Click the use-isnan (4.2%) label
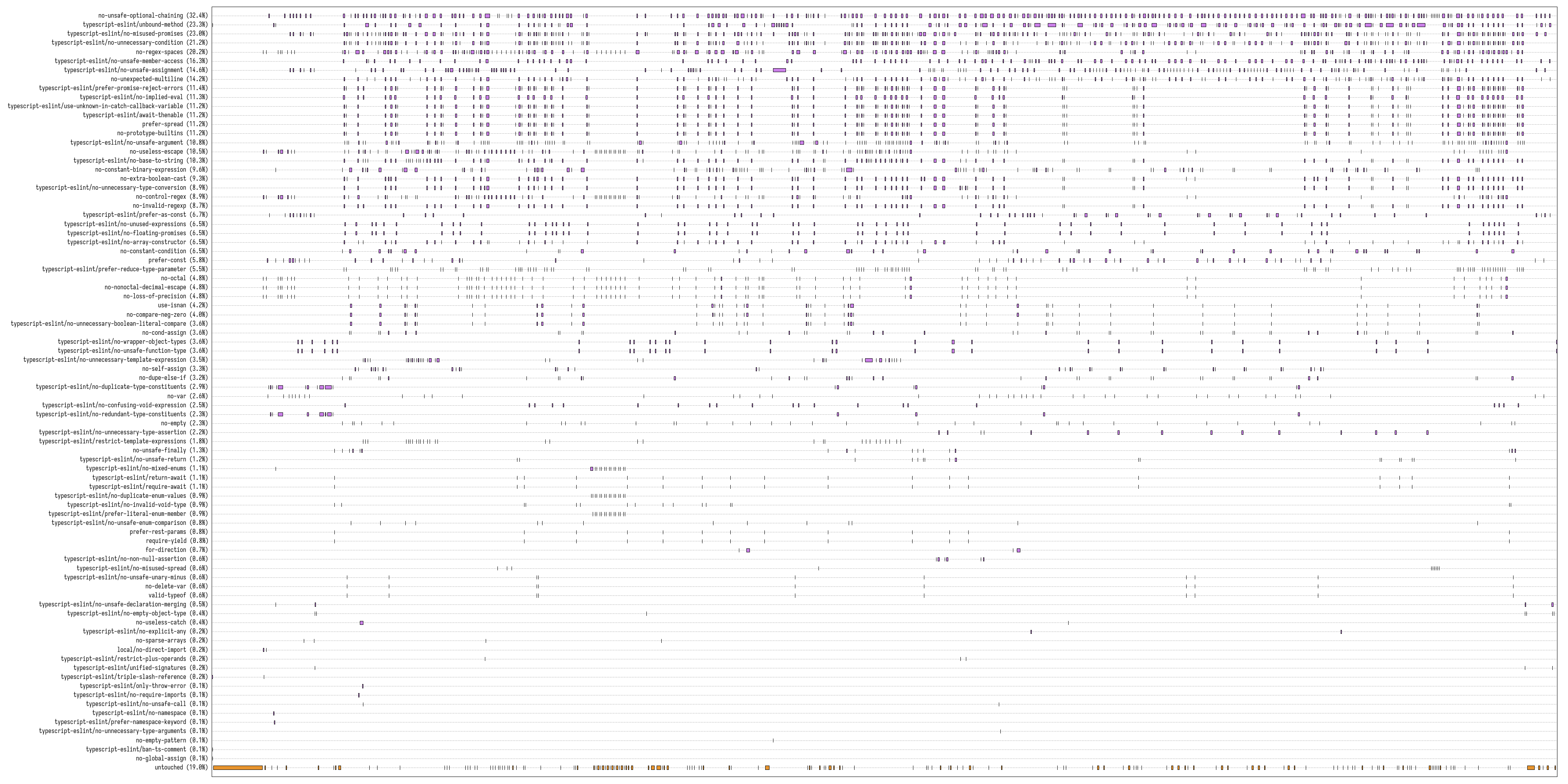 pyautogui.click(x=183, y=306)
